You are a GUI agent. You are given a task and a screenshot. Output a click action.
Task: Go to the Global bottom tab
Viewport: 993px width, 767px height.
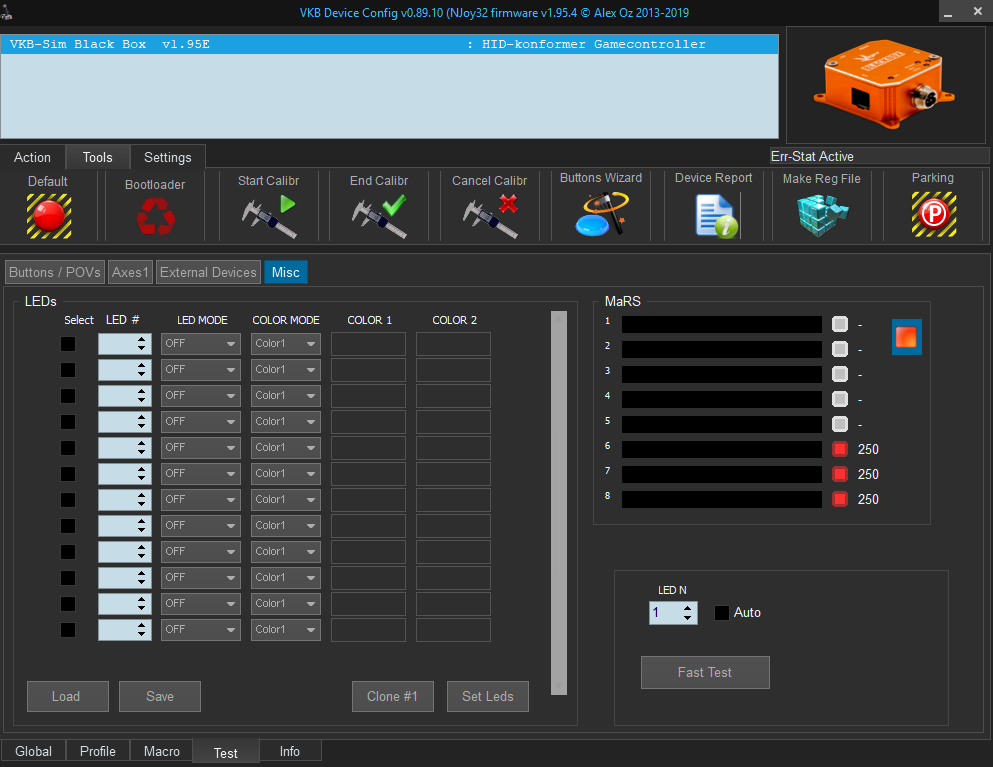34,751
